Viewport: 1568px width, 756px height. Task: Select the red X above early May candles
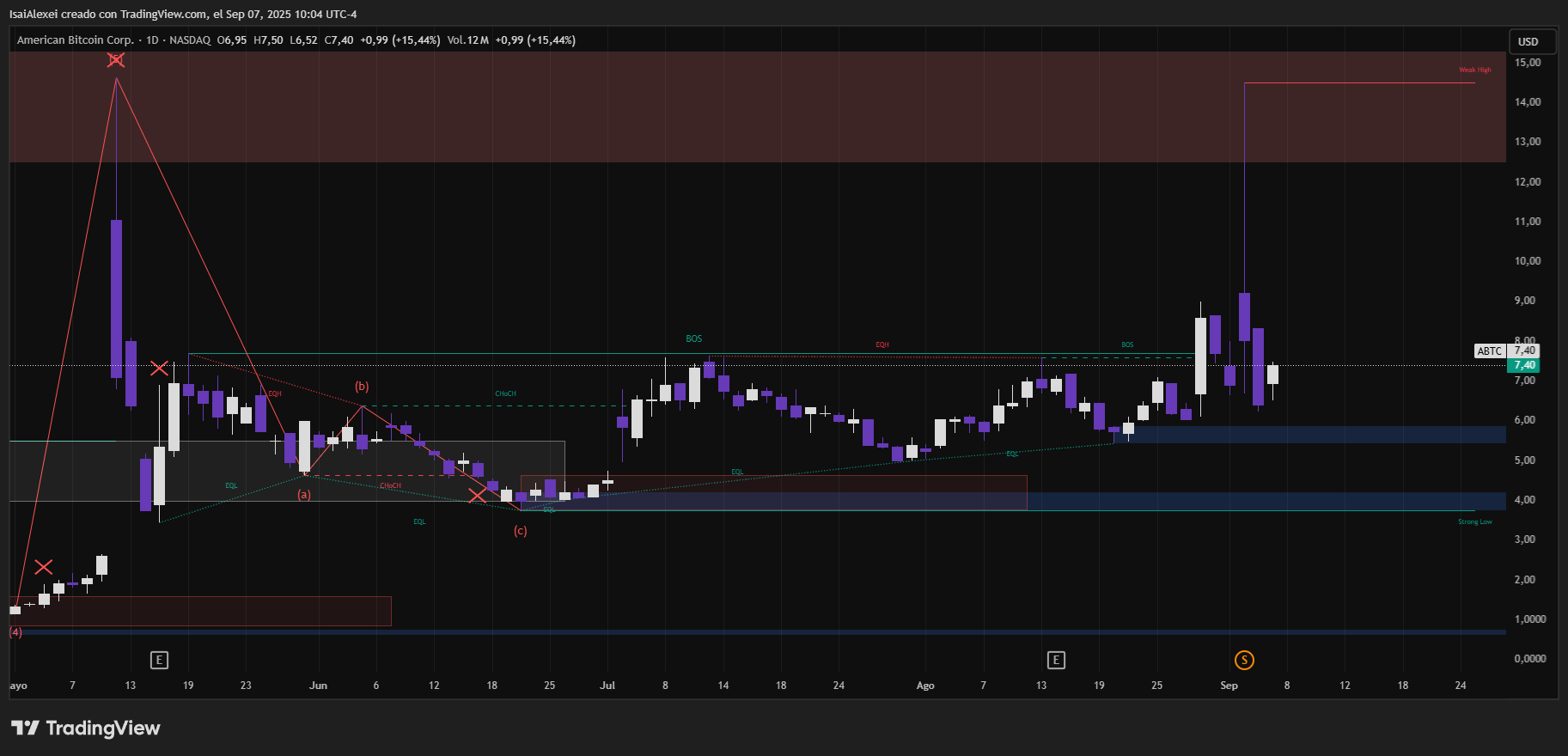tap(44, 567)
